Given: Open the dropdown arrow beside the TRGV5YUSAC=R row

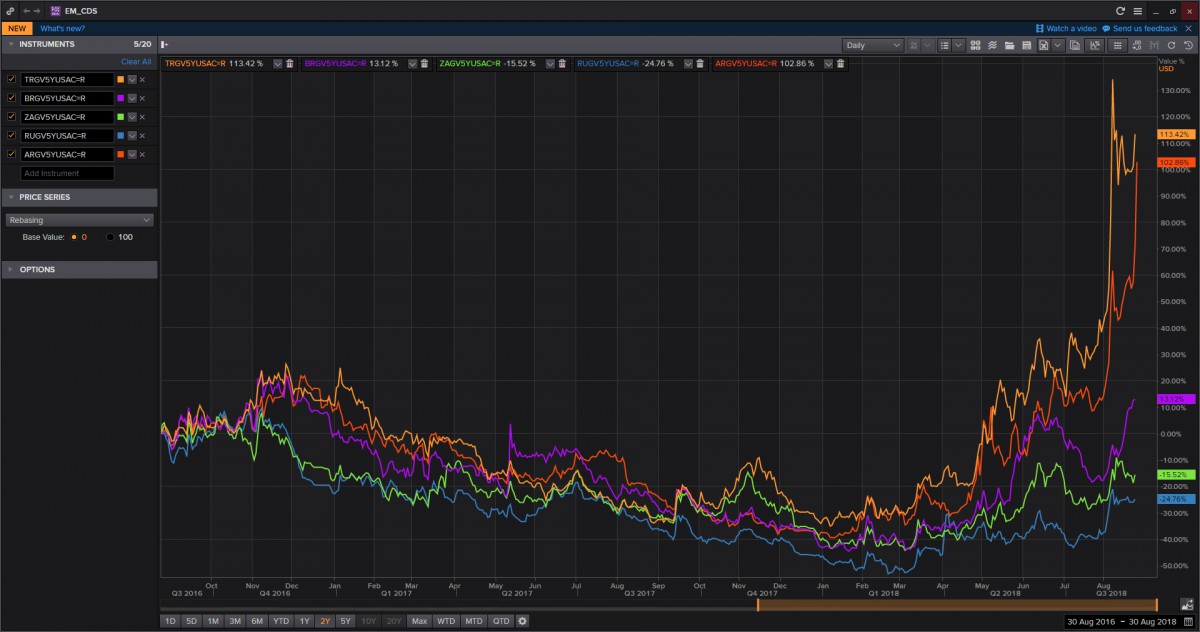Looking at the screenshot, I should coord(132,79).
